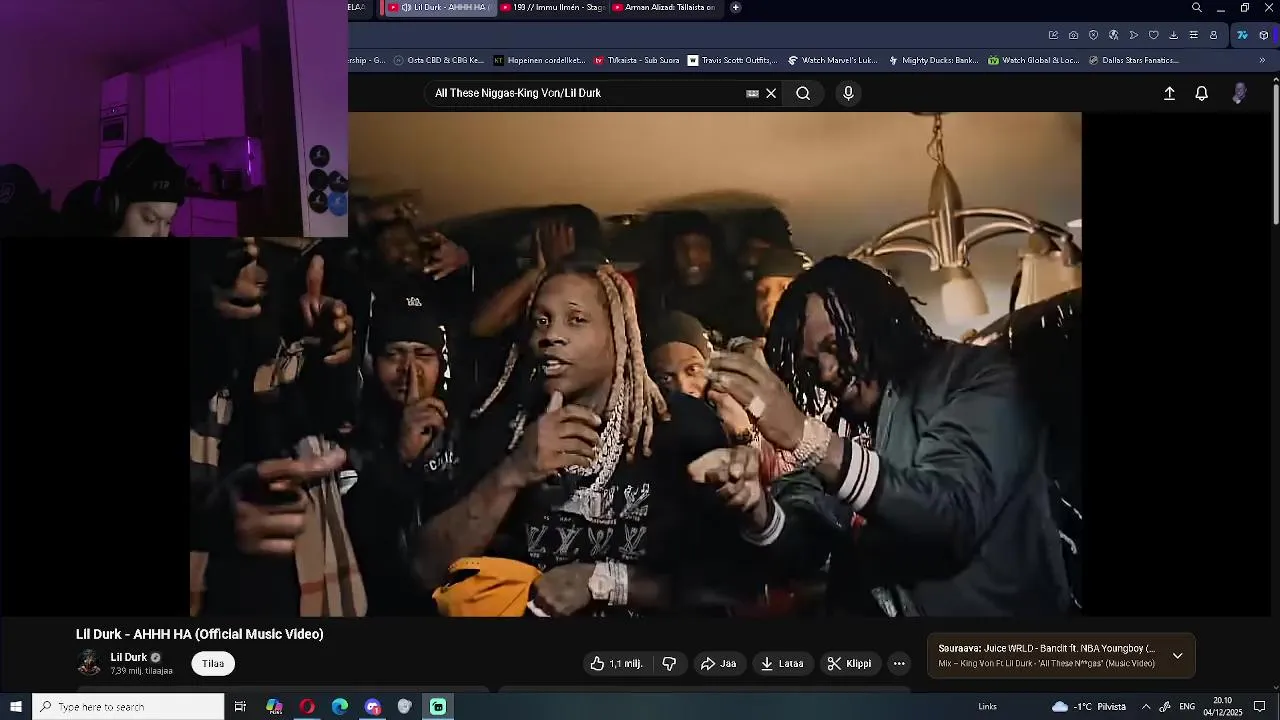This screenshot has width=1280, height=720.
Task: Open the browser profile account icon
Action: tap(1213, 35)
